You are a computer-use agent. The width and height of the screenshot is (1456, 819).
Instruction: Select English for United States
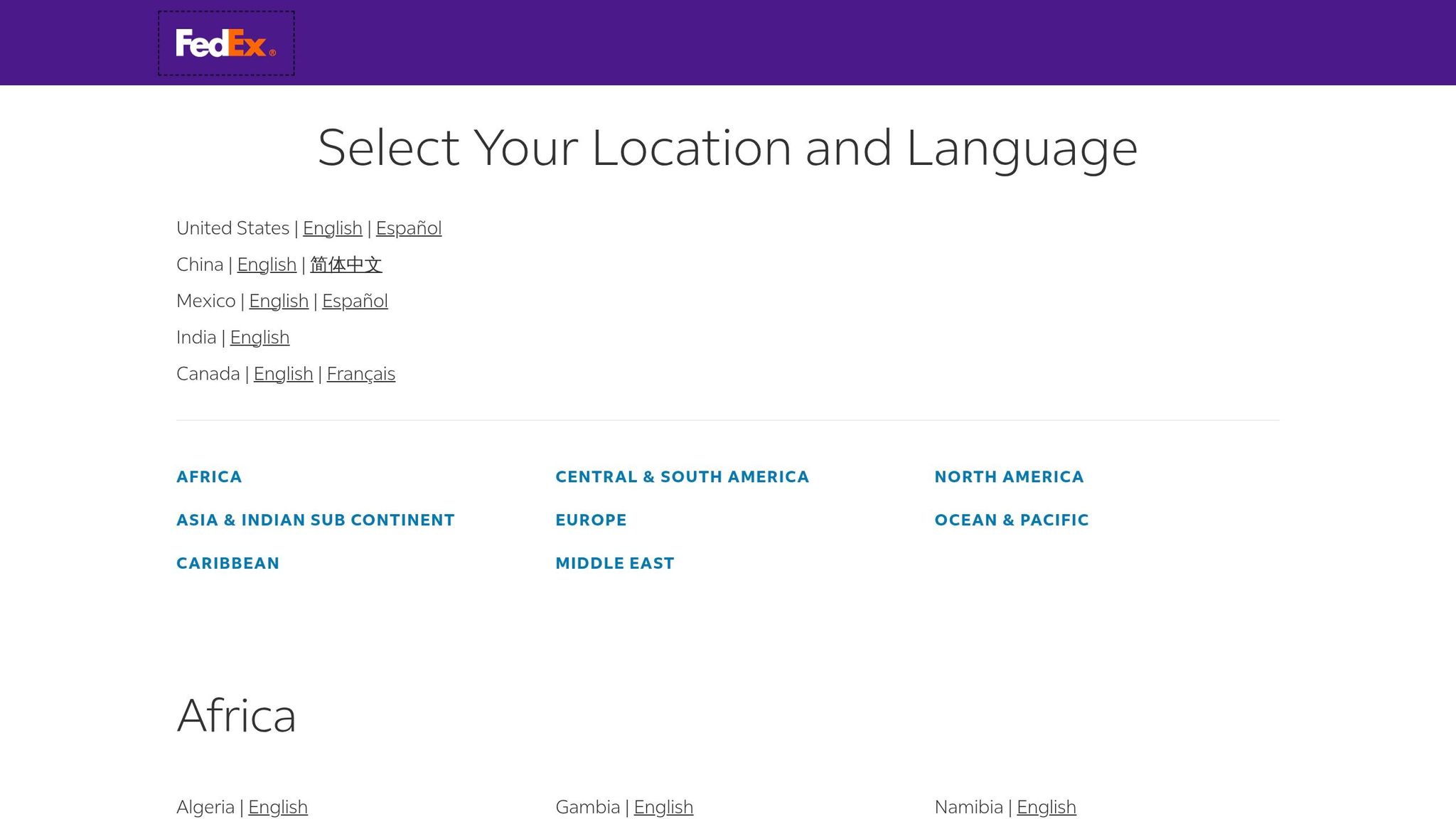click(332, 228)
